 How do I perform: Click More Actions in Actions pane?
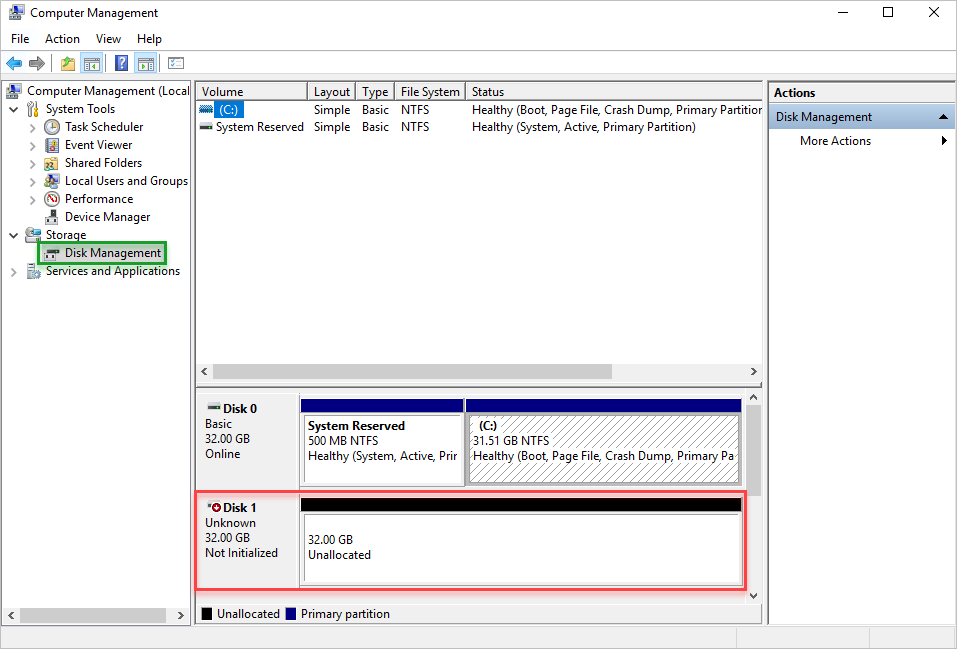coord(835,141)
